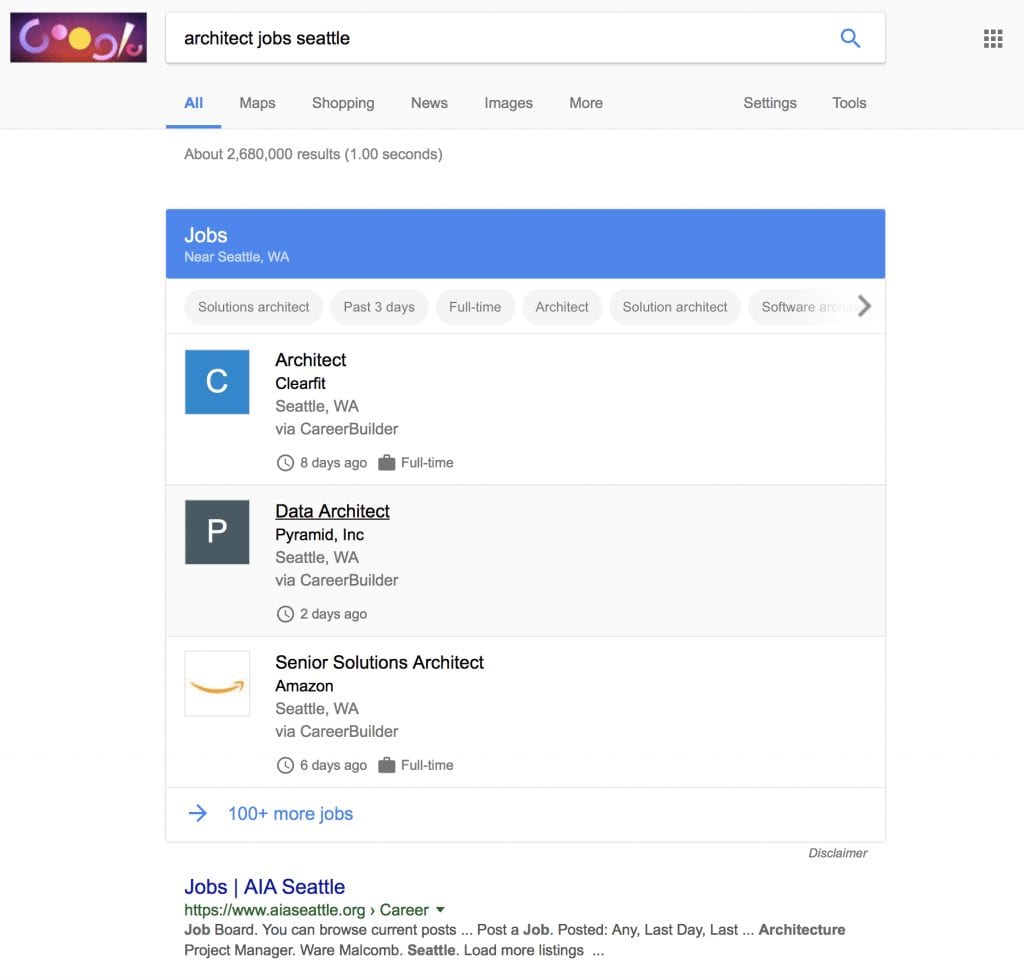Click 'Seattle, WA' location under Pyramid, Inc
The width and height of the screenshot is (1024, 978).
tap(317, 558)
